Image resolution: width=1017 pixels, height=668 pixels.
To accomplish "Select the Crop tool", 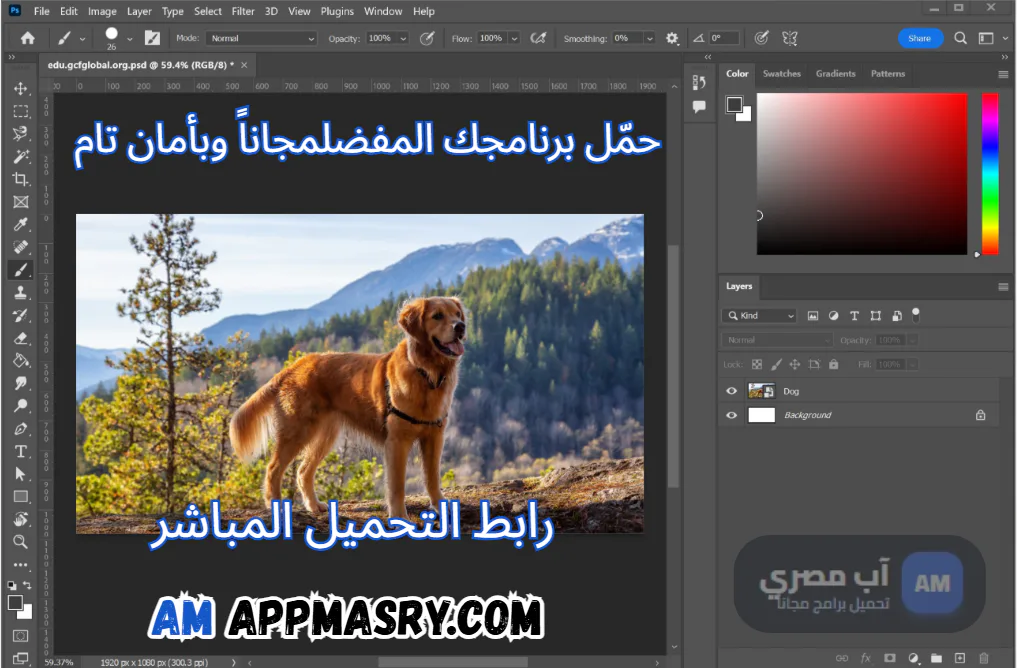I will [21, 180].
